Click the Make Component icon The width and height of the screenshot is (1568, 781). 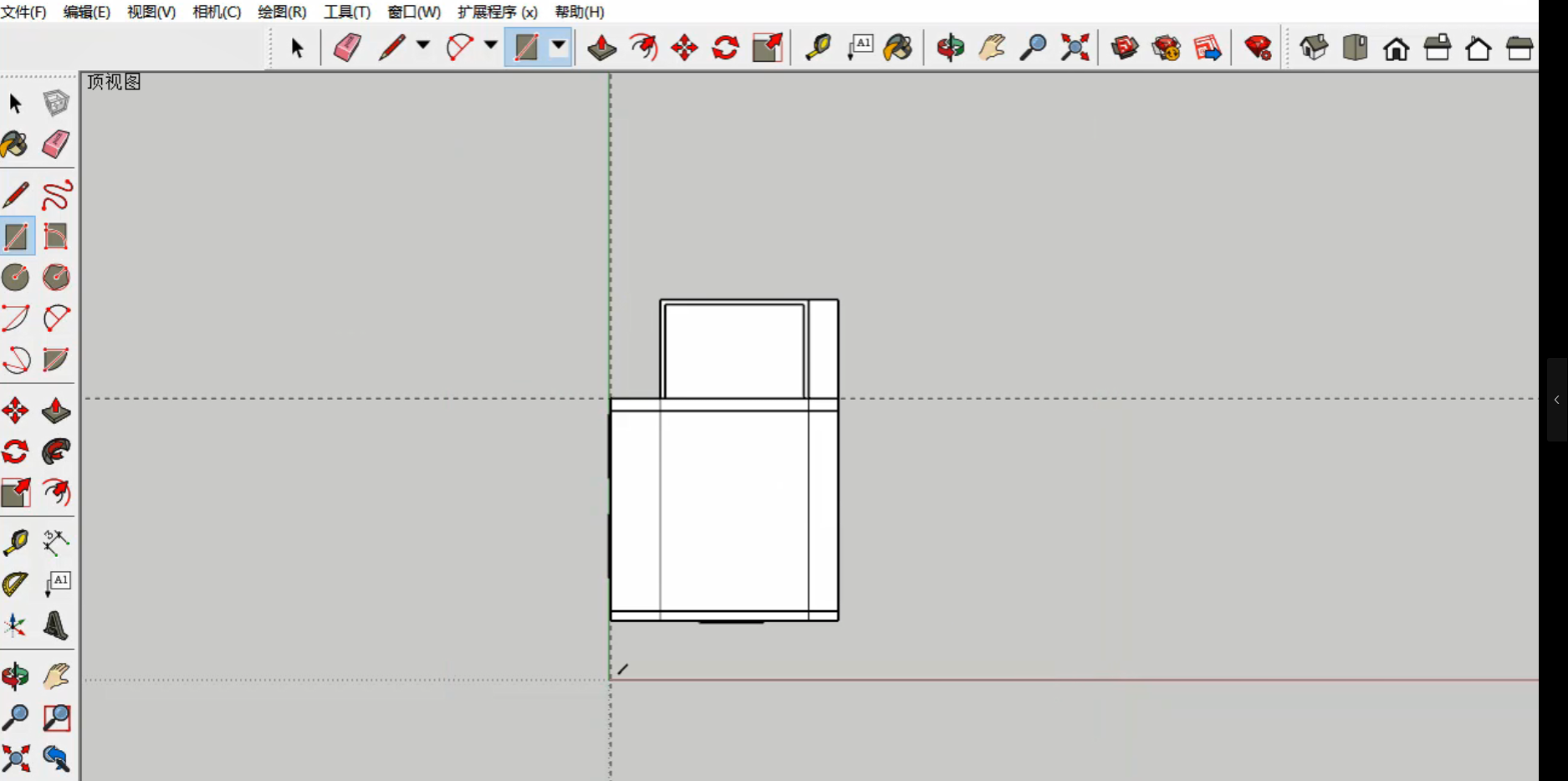coord(56,104)
